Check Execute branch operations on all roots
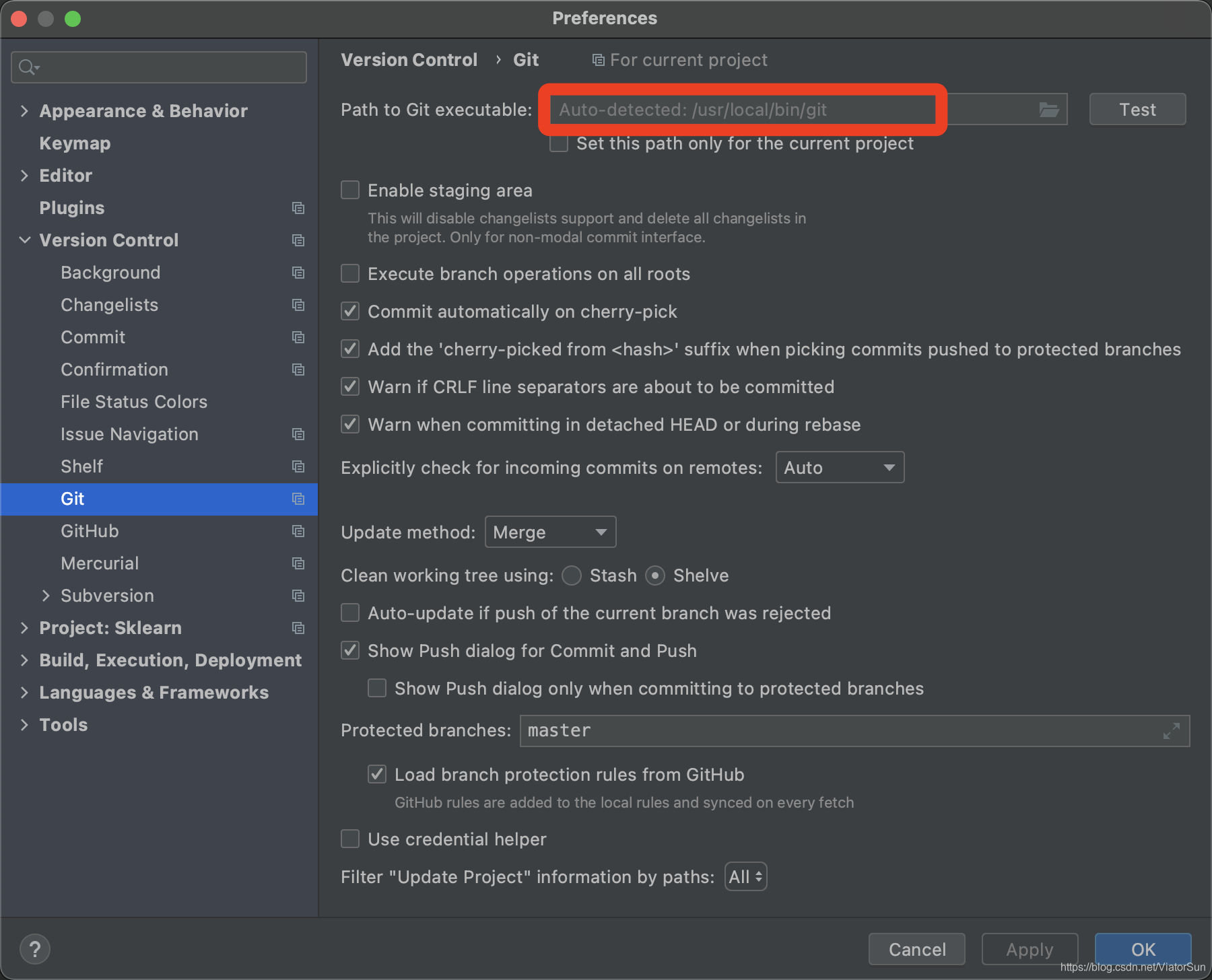 point(350,274)
